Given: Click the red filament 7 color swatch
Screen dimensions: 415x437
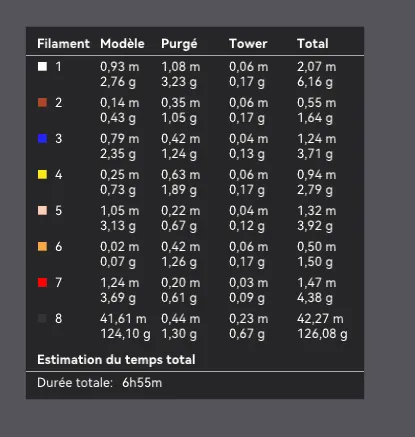Looking at the screenshot, I should pyautogui.click(x=42, y=283).
